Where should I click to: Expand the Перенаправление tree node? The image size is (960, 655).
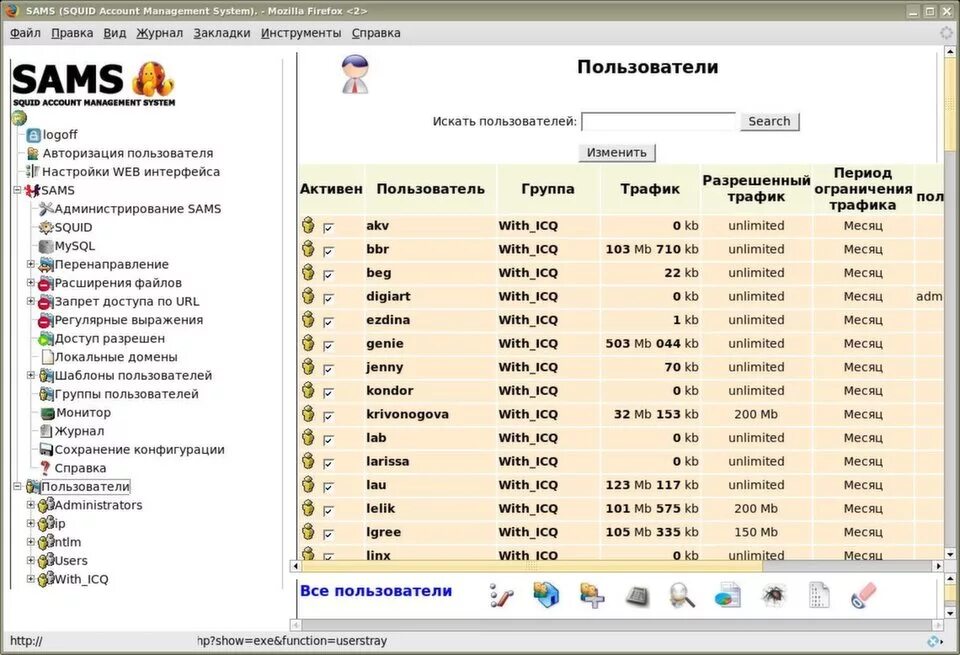31,264
